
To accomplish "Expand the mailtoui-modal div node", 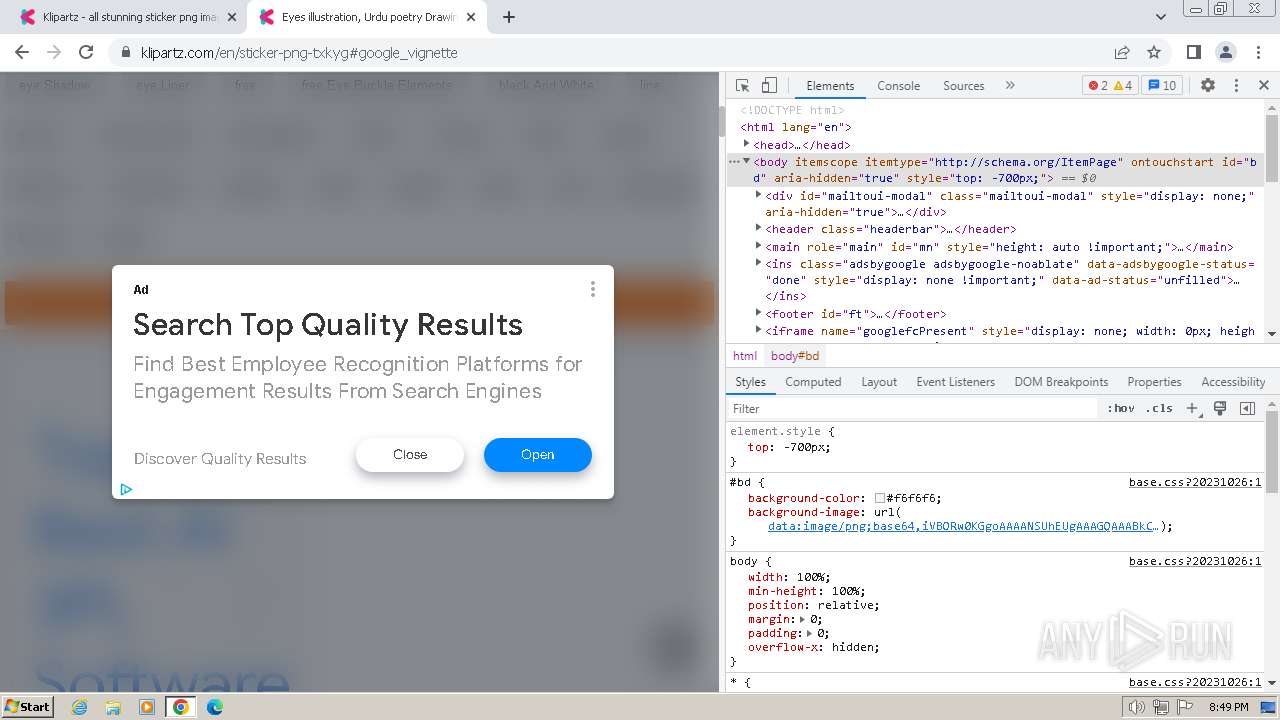I will click(758, 195).
